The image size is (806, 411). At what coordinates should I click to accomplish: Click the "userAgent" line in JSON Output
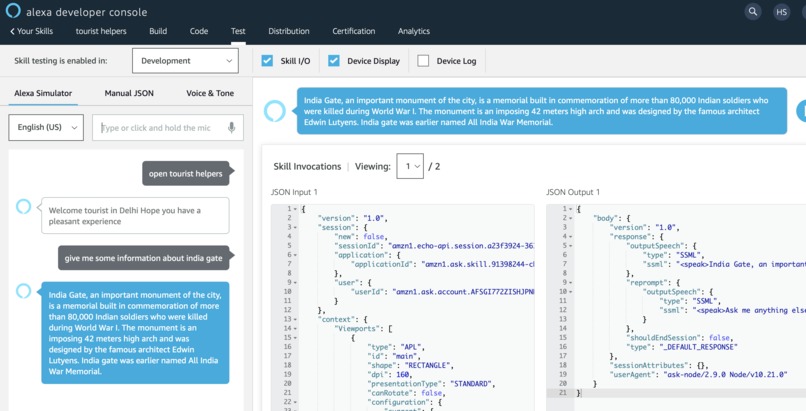pyautogui.click(x=698, y=375)
